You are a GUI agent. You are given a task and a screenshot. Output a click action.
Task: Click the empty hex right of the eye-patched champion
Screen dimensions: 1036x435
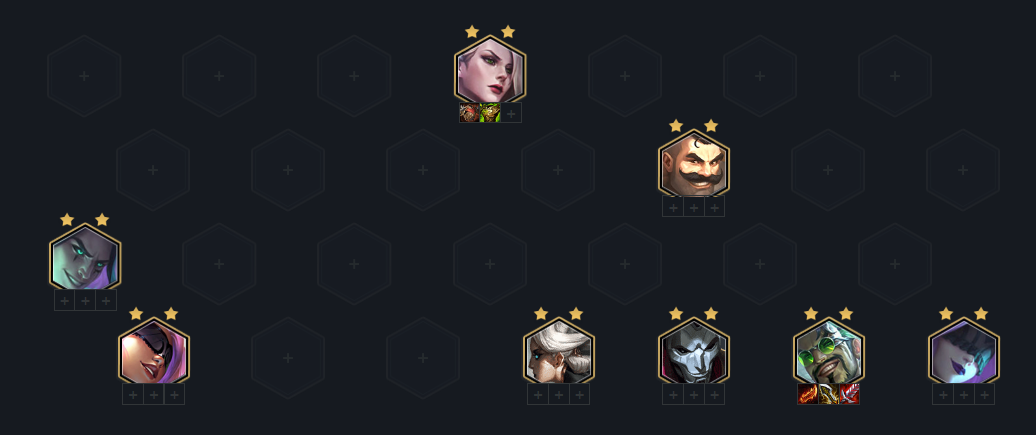point(288,358)
